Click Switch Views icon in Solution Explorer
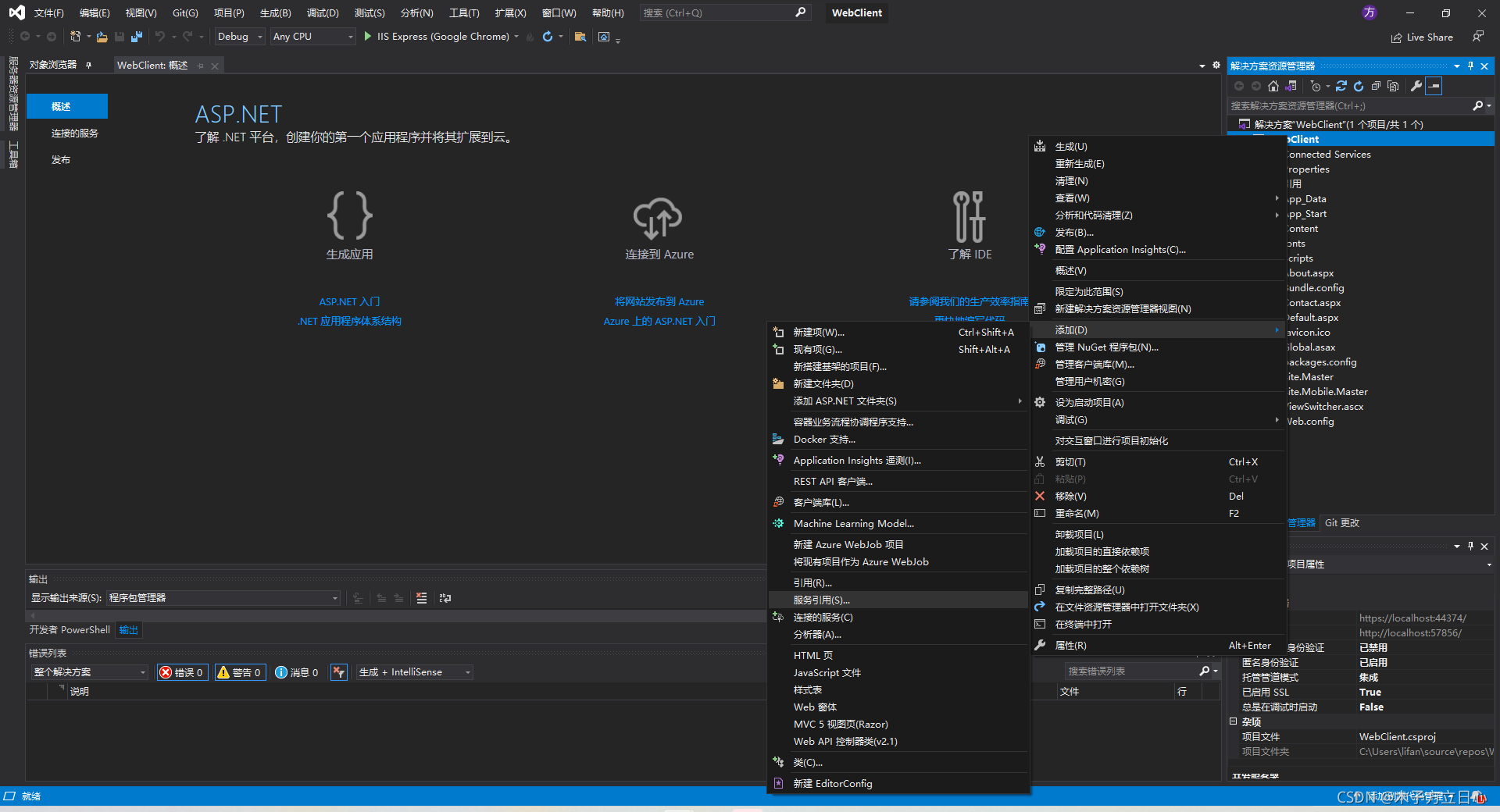1500x812 pixels. click(x=1291, y=86)
